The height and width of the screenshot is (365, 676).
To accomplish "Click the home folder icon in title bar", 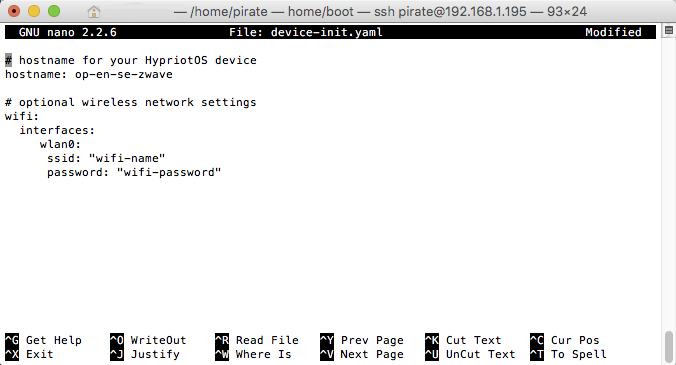I will click(x=94, y=12).
